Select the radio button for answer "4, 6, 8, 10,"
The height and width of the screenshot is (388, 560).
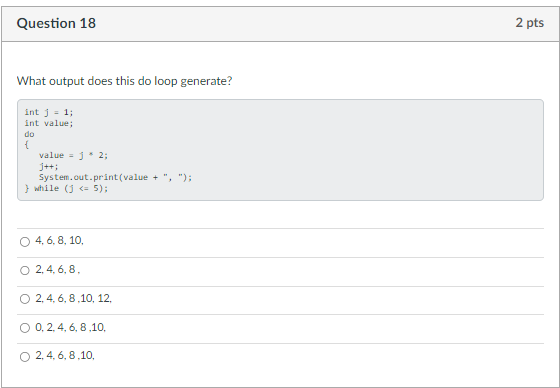coord(25,242)
